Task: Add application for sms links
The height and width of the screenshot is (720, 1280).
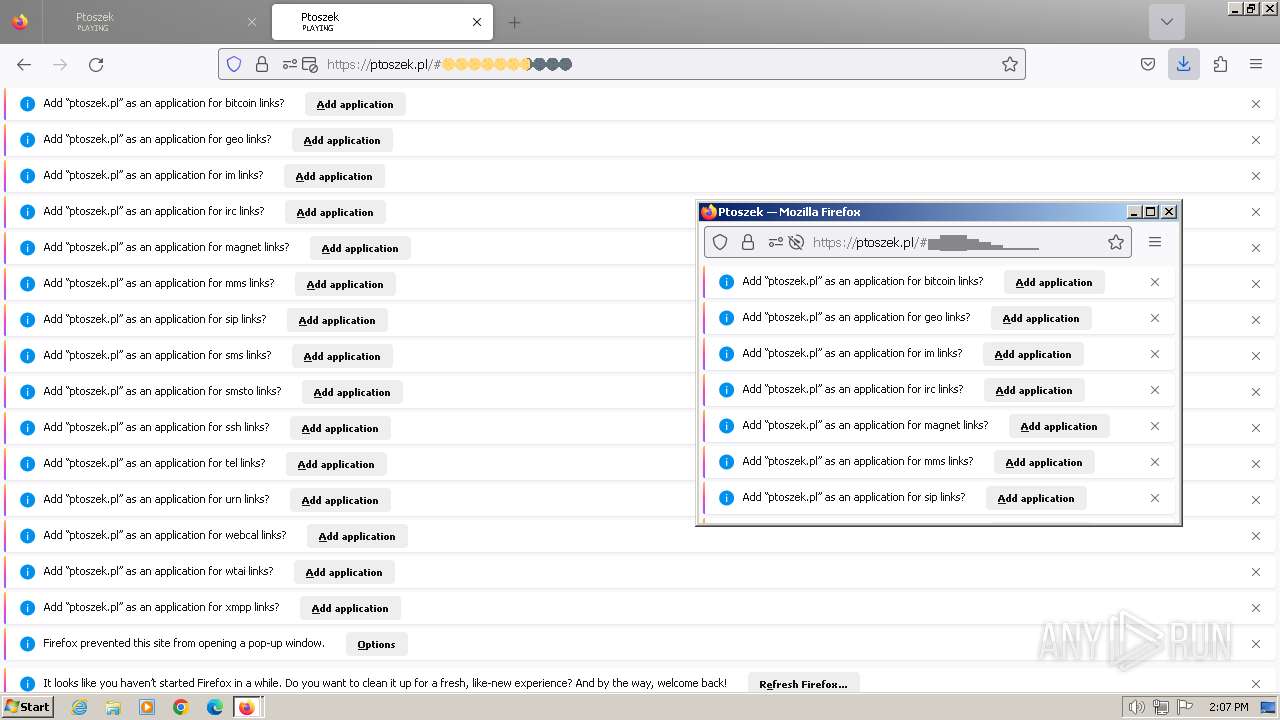Action: click(342, 356)
